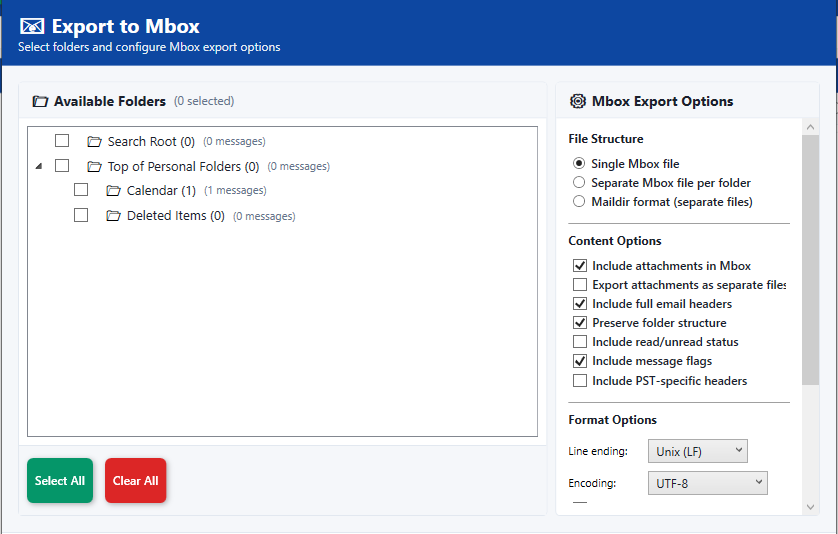
Task: Click the Clear All button
Action: coord(135,481)
